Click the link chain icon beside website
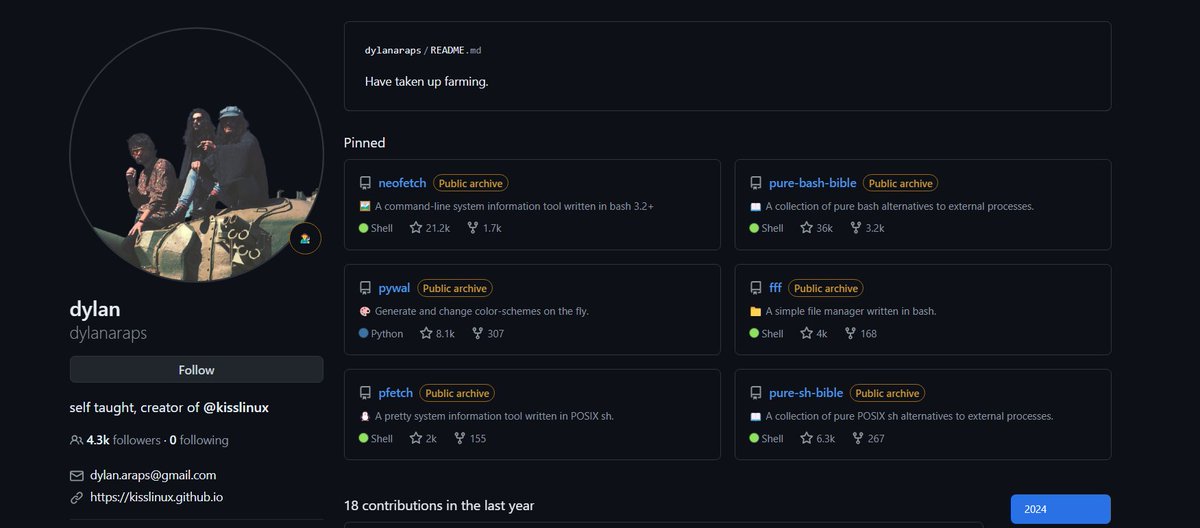Image resolution: width=1200 pixels, height=528 pixels. pos(76,497)
